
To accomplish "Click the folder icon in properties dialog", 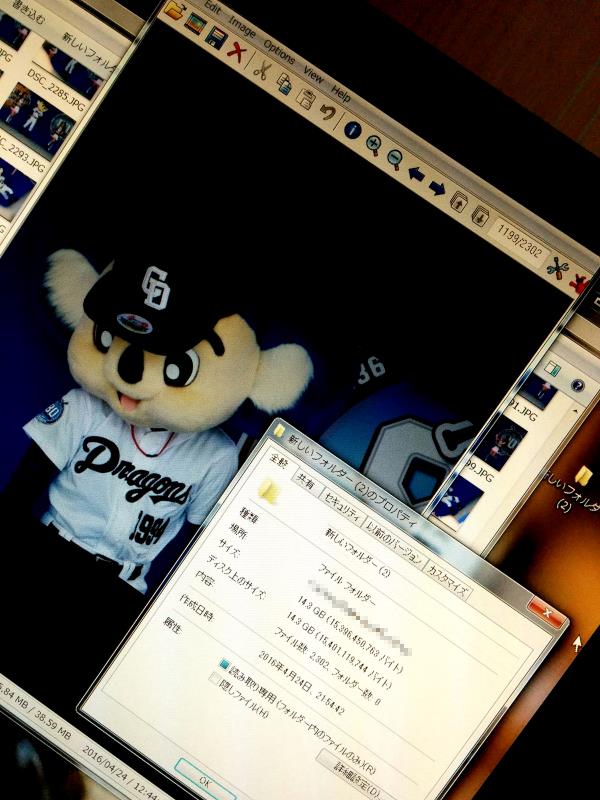I will pos(268,491).
